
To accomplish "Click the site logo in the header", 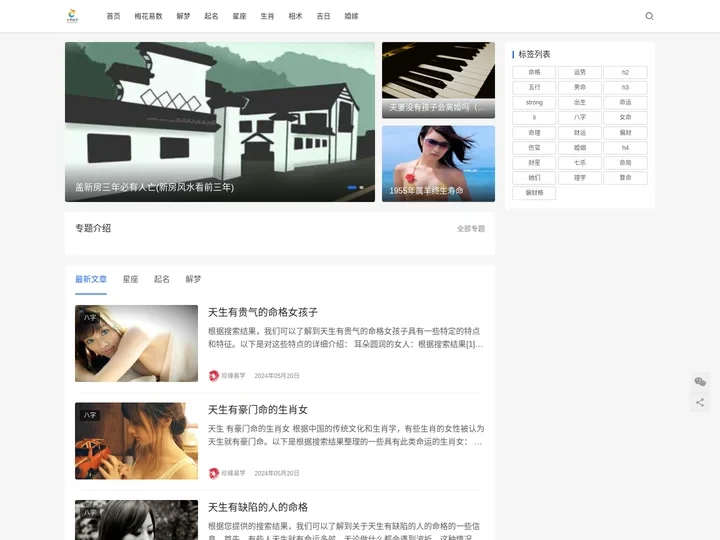I will [73, 16].
